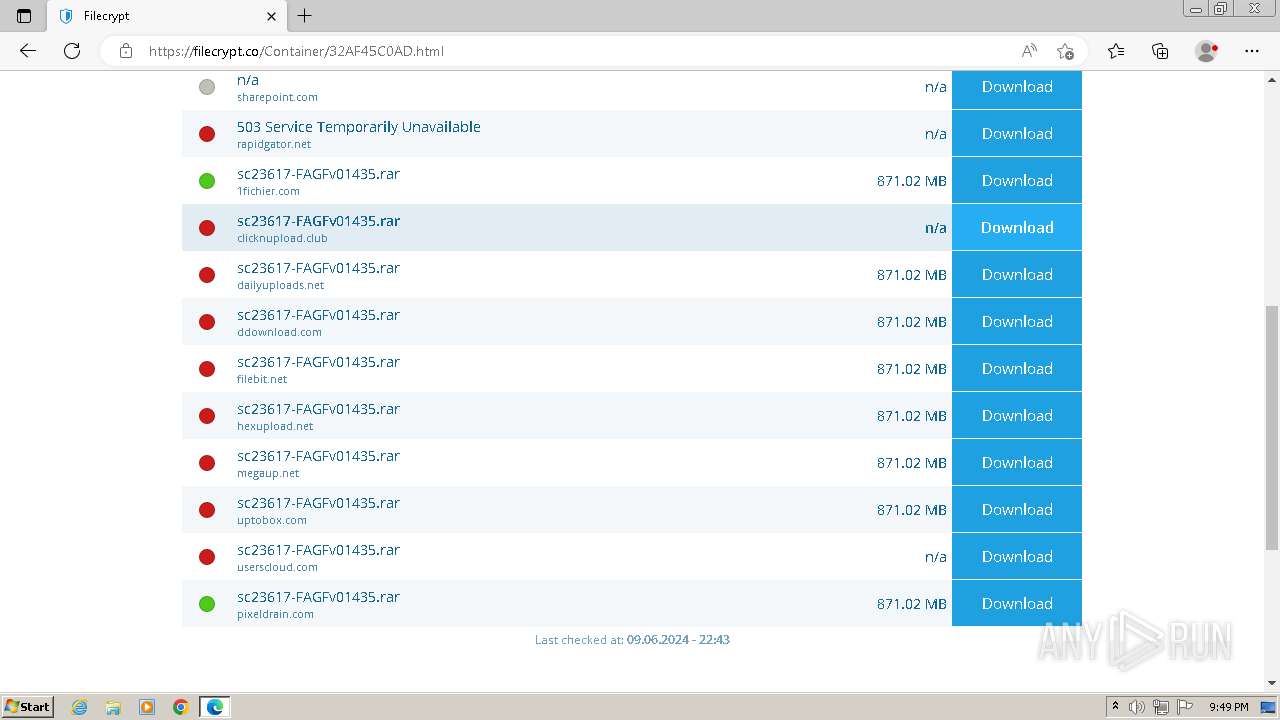Image resolution: width=1280 pixels, height=720 pixels.
Task: Open the Favorites list icon
Action: [x=1116, y=51]
